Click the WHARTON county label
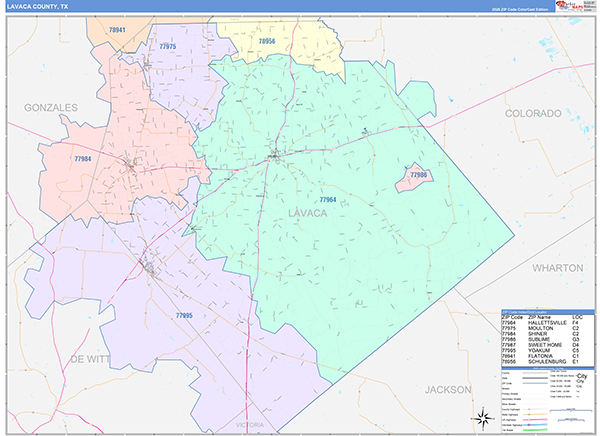 pyautogui.click(x=558, y=268)
